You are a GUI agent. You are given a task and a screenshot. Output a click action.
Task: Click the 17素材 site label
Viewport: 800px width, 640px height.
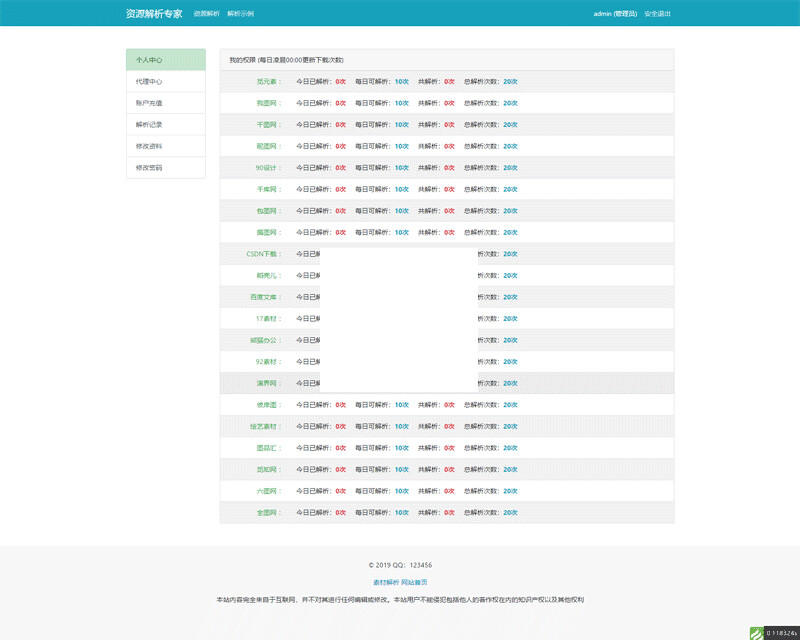266,318
